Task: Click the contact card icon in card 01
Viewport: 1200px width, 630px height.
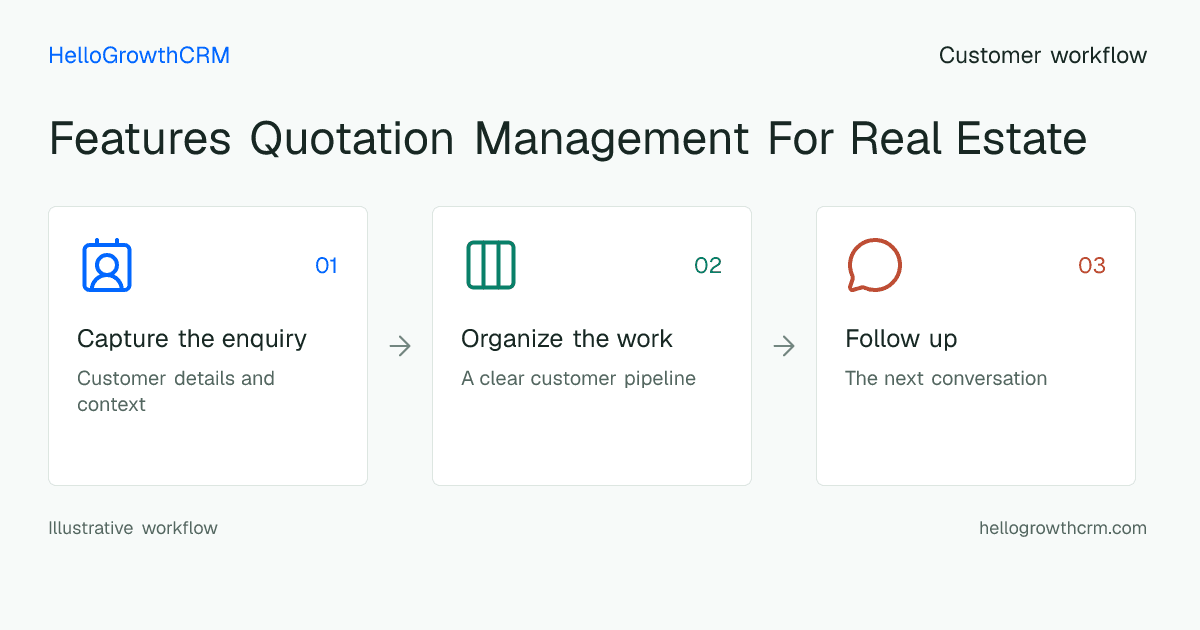Action: 107,265
